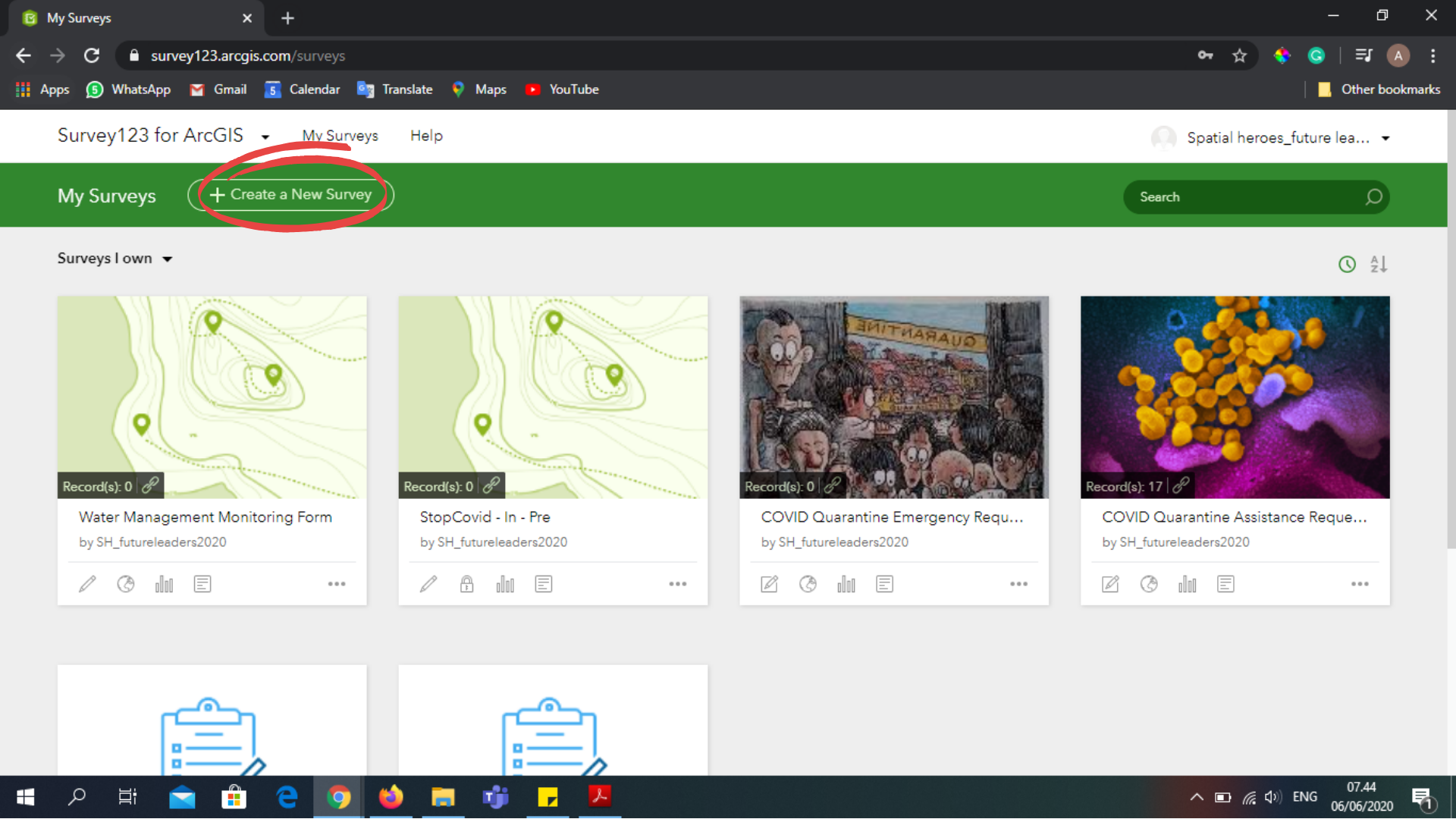Click Create a New Survey button
Image resolution: width=1456 pixels, height=819 pixels.
point(291,195)
